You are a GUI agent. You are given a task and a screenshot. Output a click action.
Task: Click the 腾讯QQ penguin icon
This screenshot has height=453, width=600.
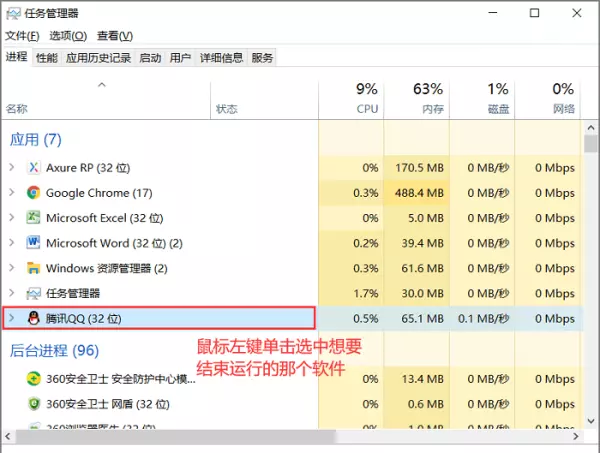34,318
